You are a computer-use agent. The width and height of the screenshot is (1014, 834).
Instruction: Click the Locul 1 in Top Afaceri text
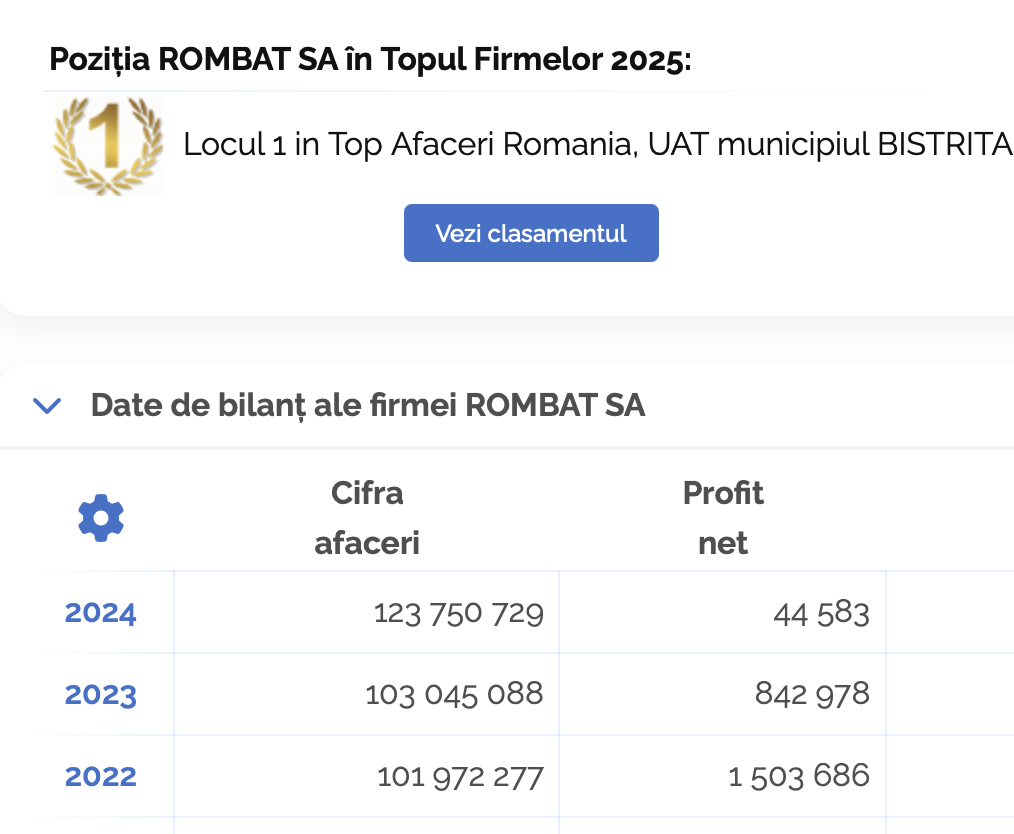click(597, 145)
